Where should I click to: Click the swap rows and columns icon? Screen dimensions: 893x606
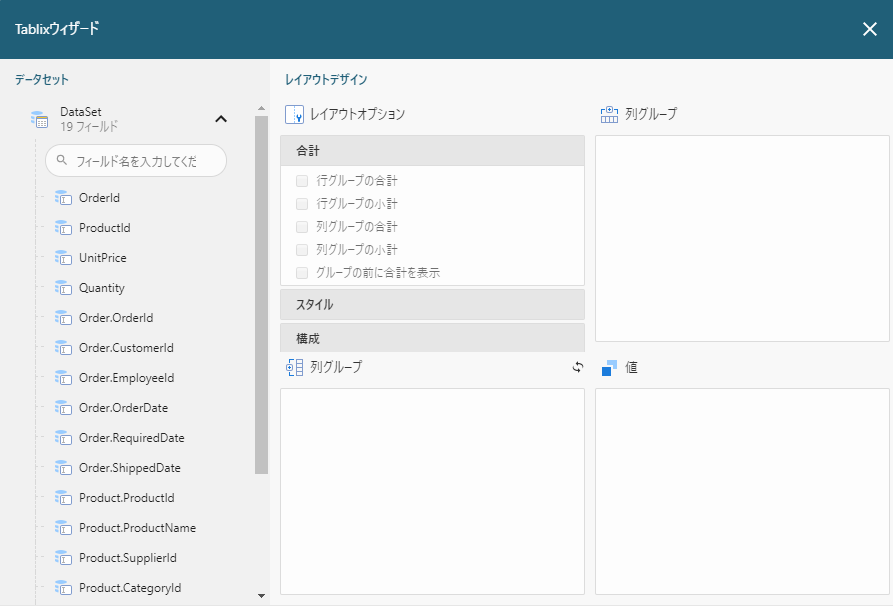[x=577, y=367]
